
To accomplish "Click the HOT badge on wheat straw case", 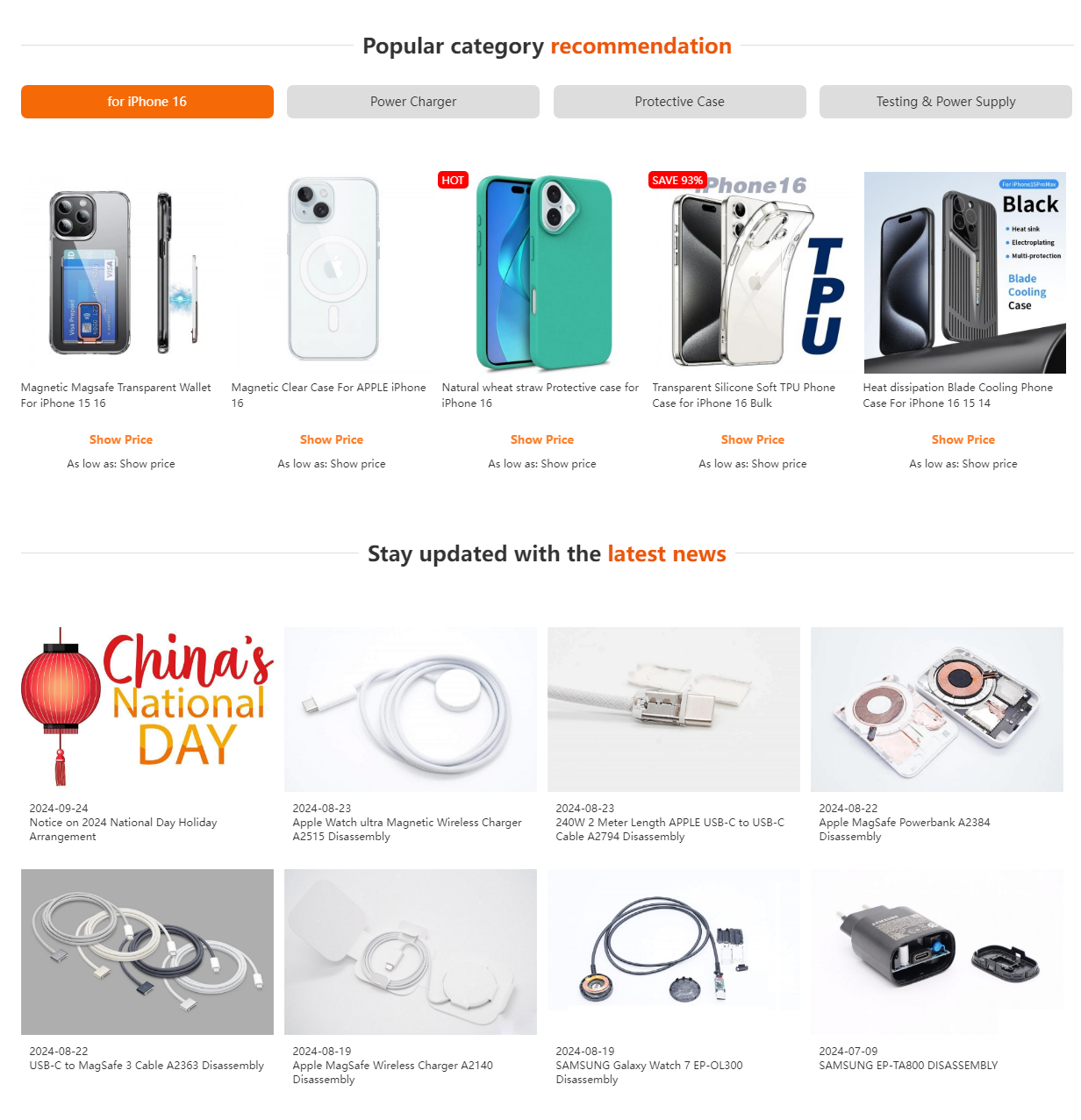I will (x=453, y=180).
